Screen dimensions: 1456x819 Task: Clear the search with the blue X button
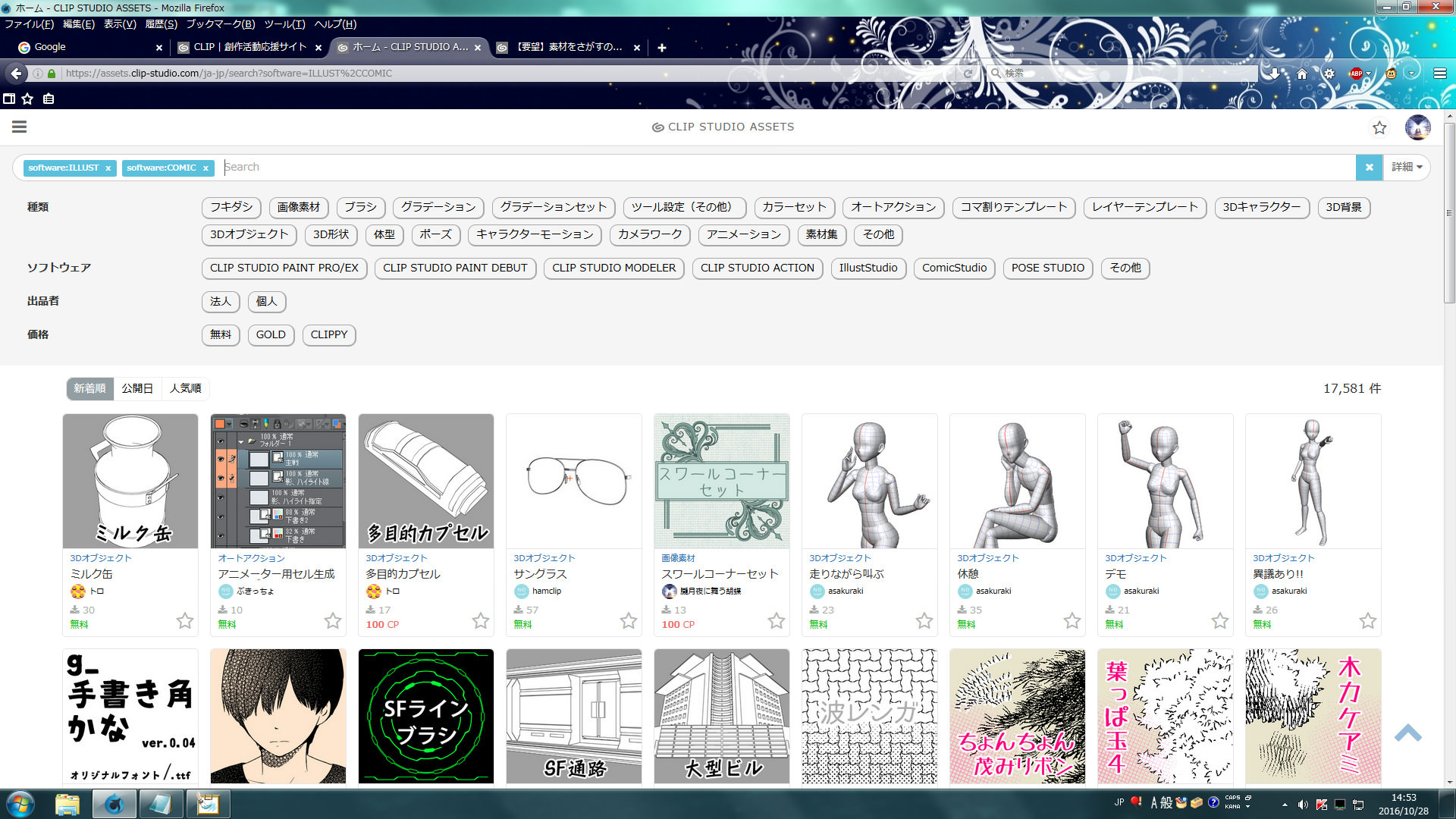tap(1369, 168)
